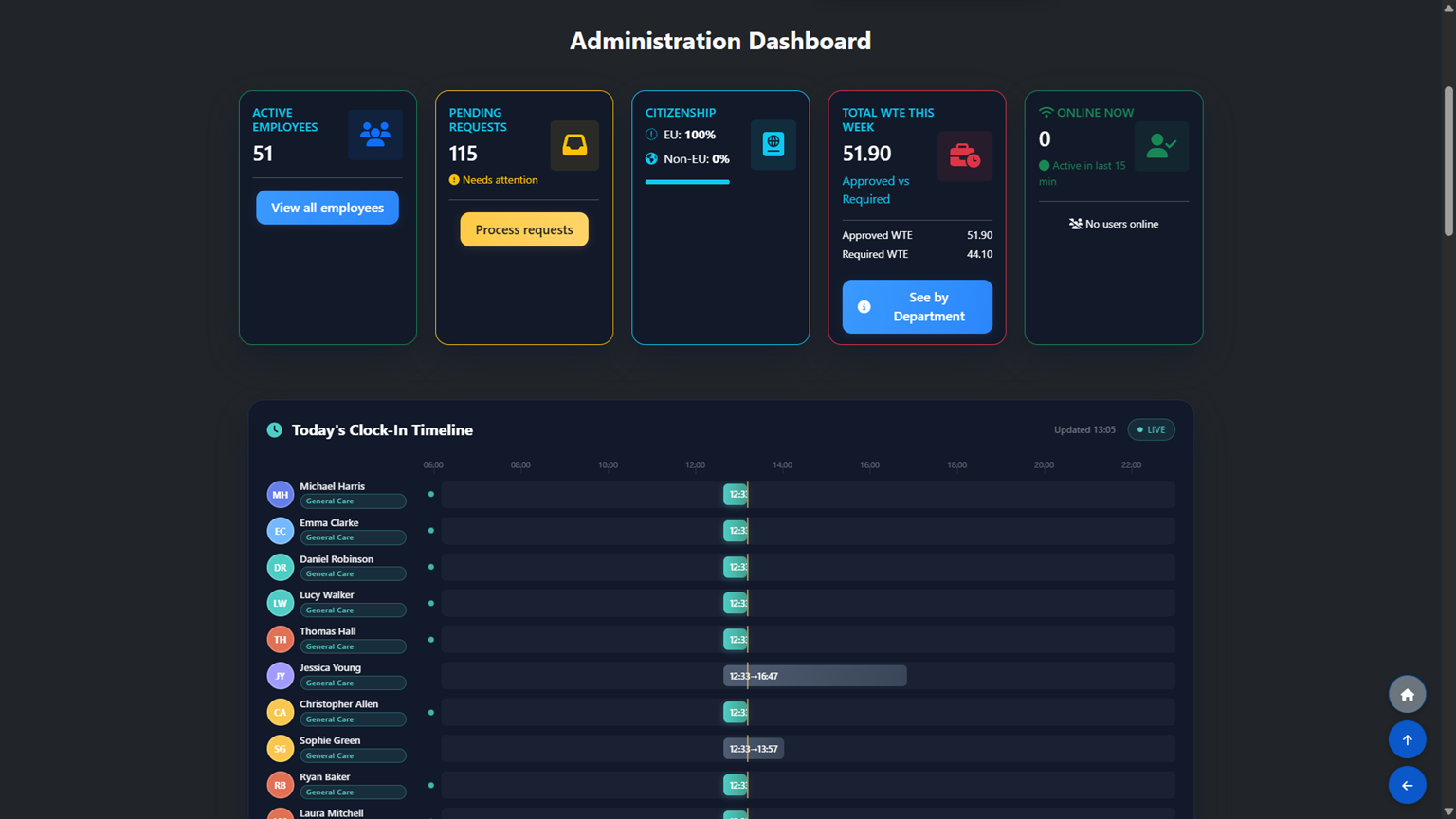Screen dimensions: 1456x819
Task: Click Christopher Allen CA avatar
Action: pyautogui.click(x=280, y=713)
